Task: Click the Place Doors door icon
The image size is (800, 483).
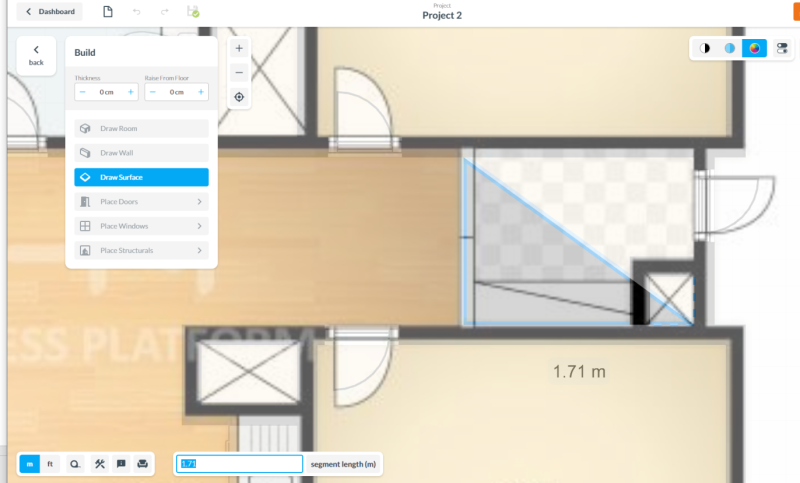Action: (85, 201)
